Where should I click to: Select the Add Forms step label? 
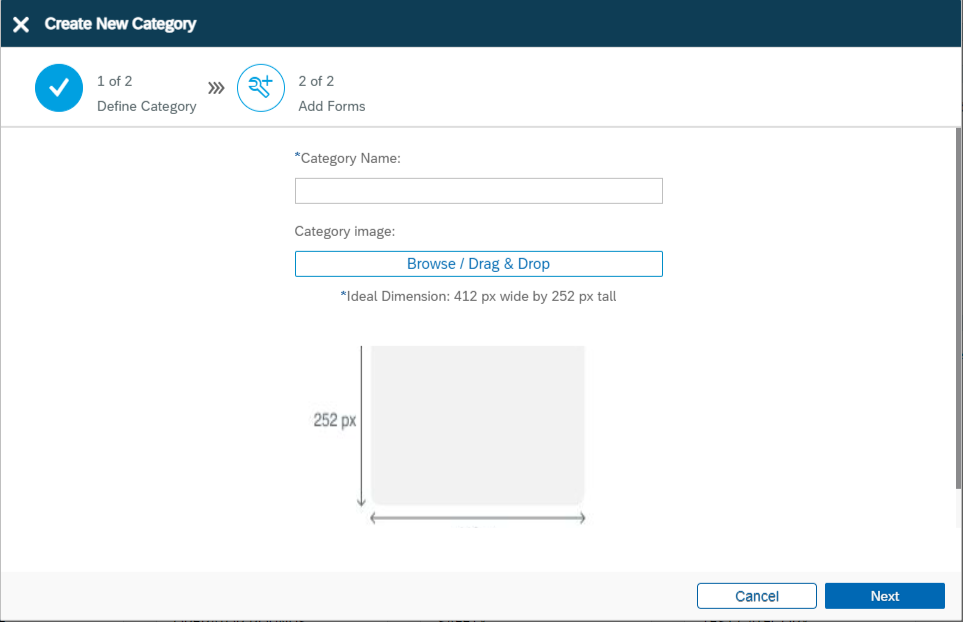(331, 106)
